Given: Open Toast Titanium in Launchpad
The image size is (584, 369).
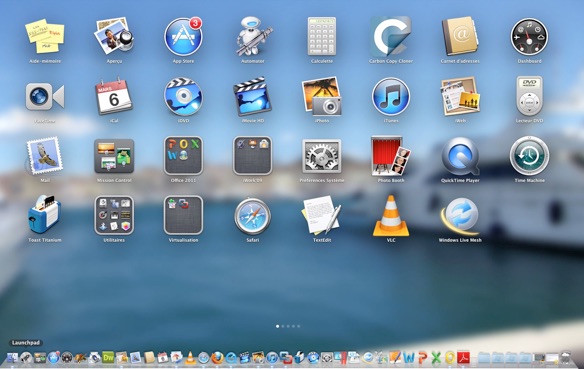Looking at the screenshot, I should tap(45, 215).
